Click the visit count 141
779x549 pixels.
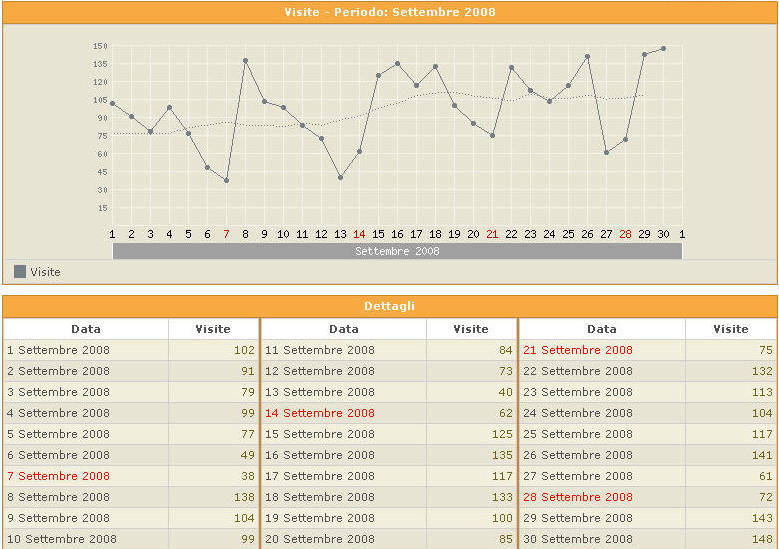pyautogui.click(x=762, y=455)
